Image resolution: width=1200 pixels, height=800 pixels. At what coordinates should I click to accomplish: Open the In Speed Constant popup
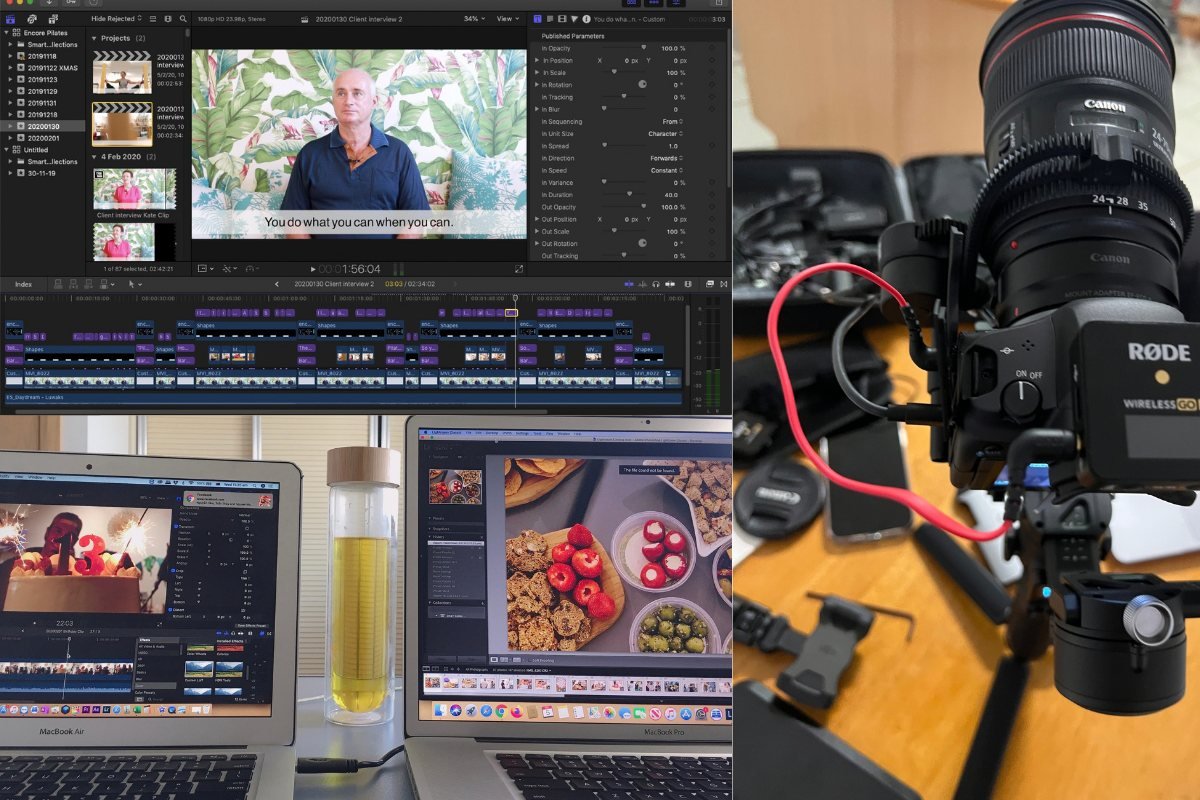click(x=667, y=170)
